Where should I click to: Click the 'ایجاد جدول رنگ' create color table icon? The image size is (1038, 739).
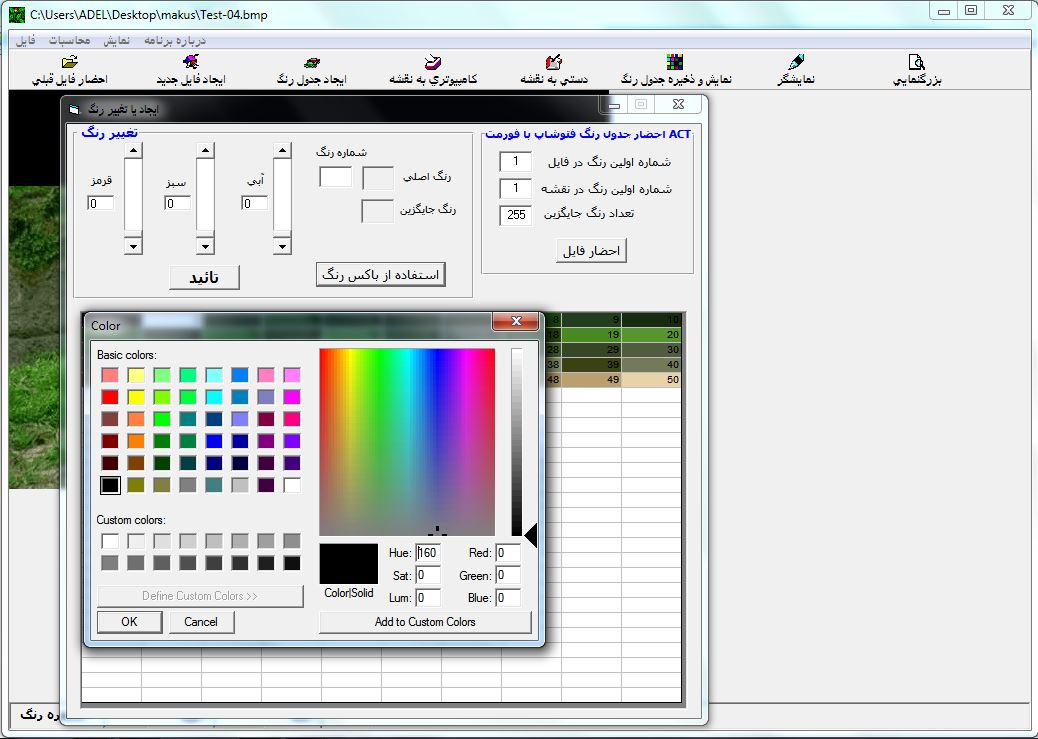pos(311,63)
